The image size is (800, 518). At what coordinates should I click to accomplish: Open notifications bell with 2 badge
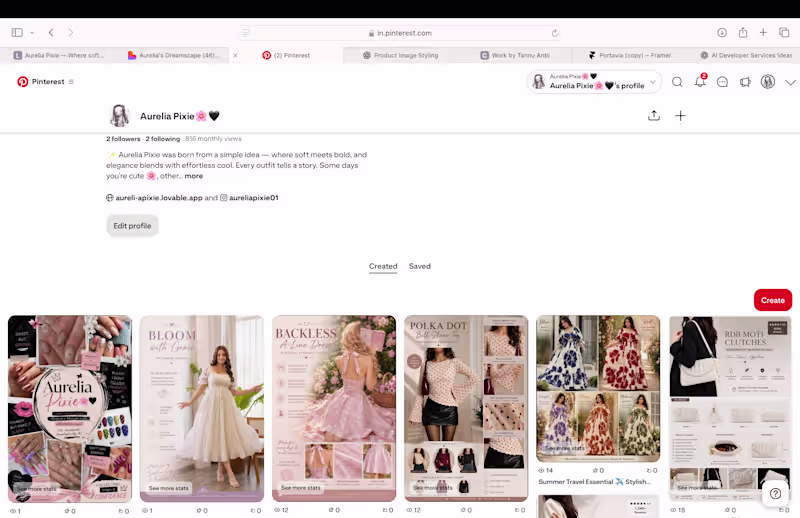tap(700, 82)
